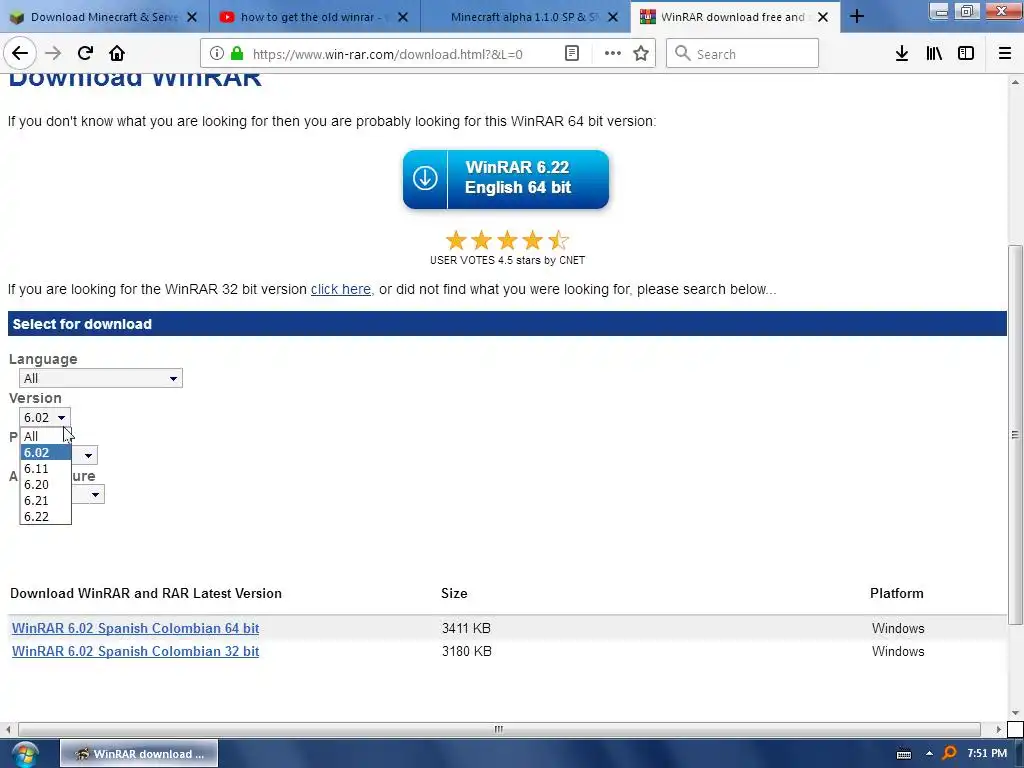Image resolution: width=1024 pixels, height=768 pixels.
Task: Open the Library bookshelf icon
Action: (x=934, y=54)
